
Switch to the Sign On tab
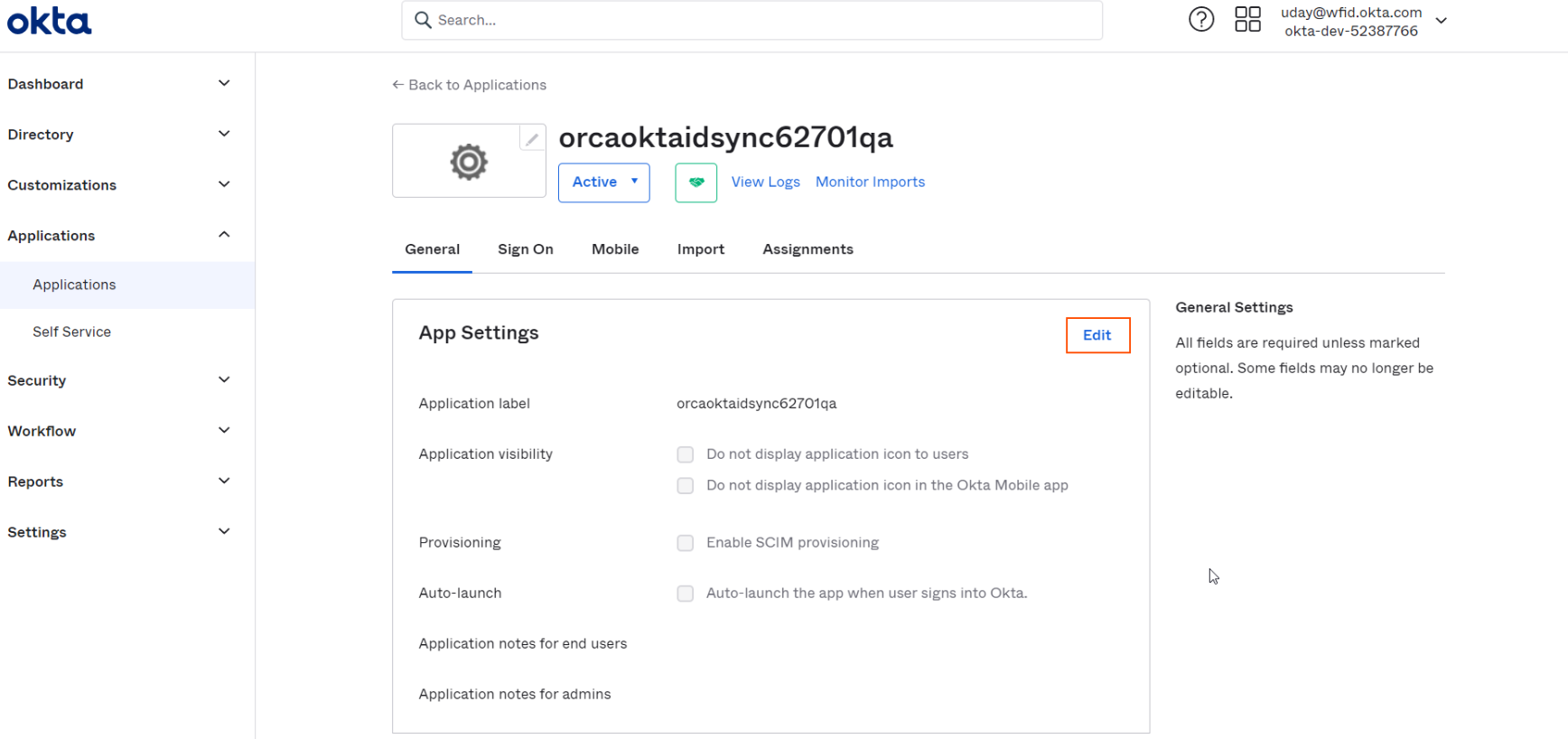click(x=525, y=249)
